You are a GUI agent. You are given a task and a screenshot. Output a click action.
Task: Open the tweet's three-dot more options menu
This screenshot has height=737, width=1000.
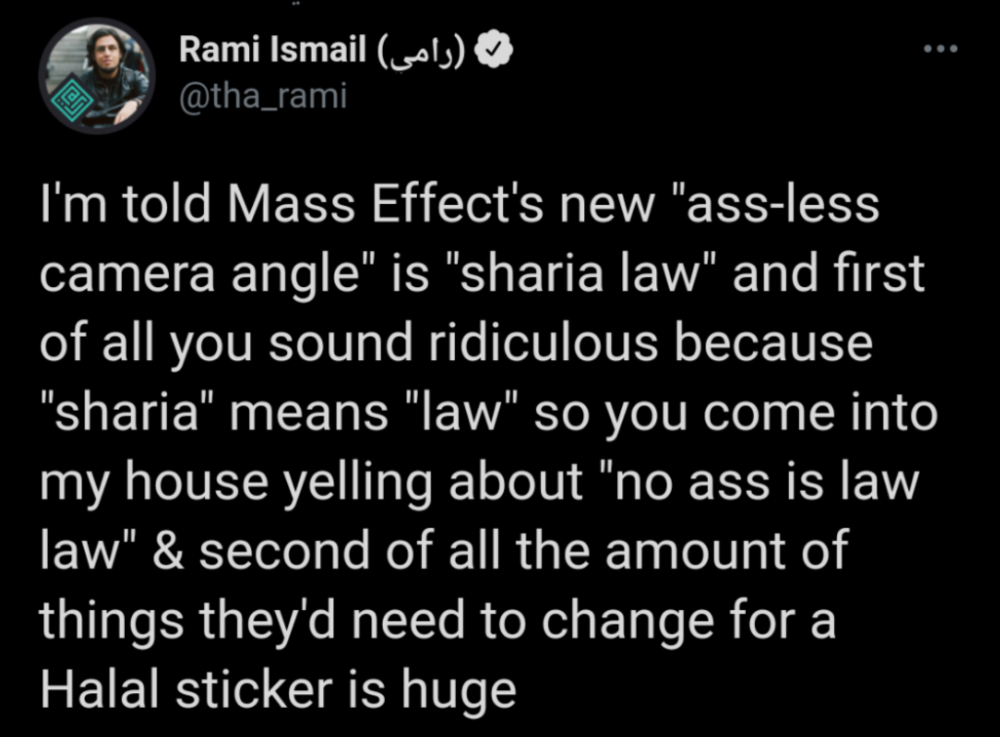coord(940,50)
